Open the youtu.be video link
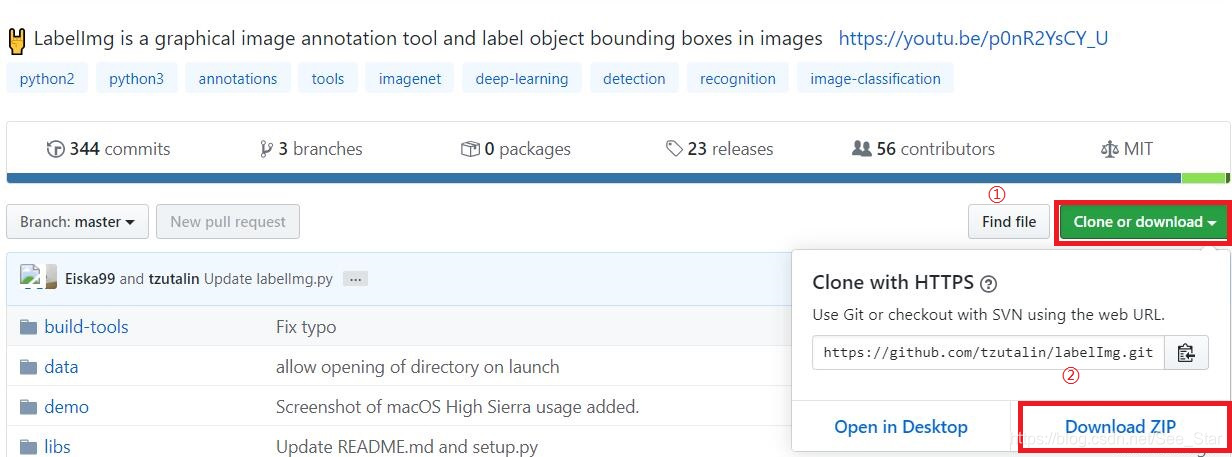Image resolution: width=1232 pixels, height=457 pixels. (x=972, y=39)
